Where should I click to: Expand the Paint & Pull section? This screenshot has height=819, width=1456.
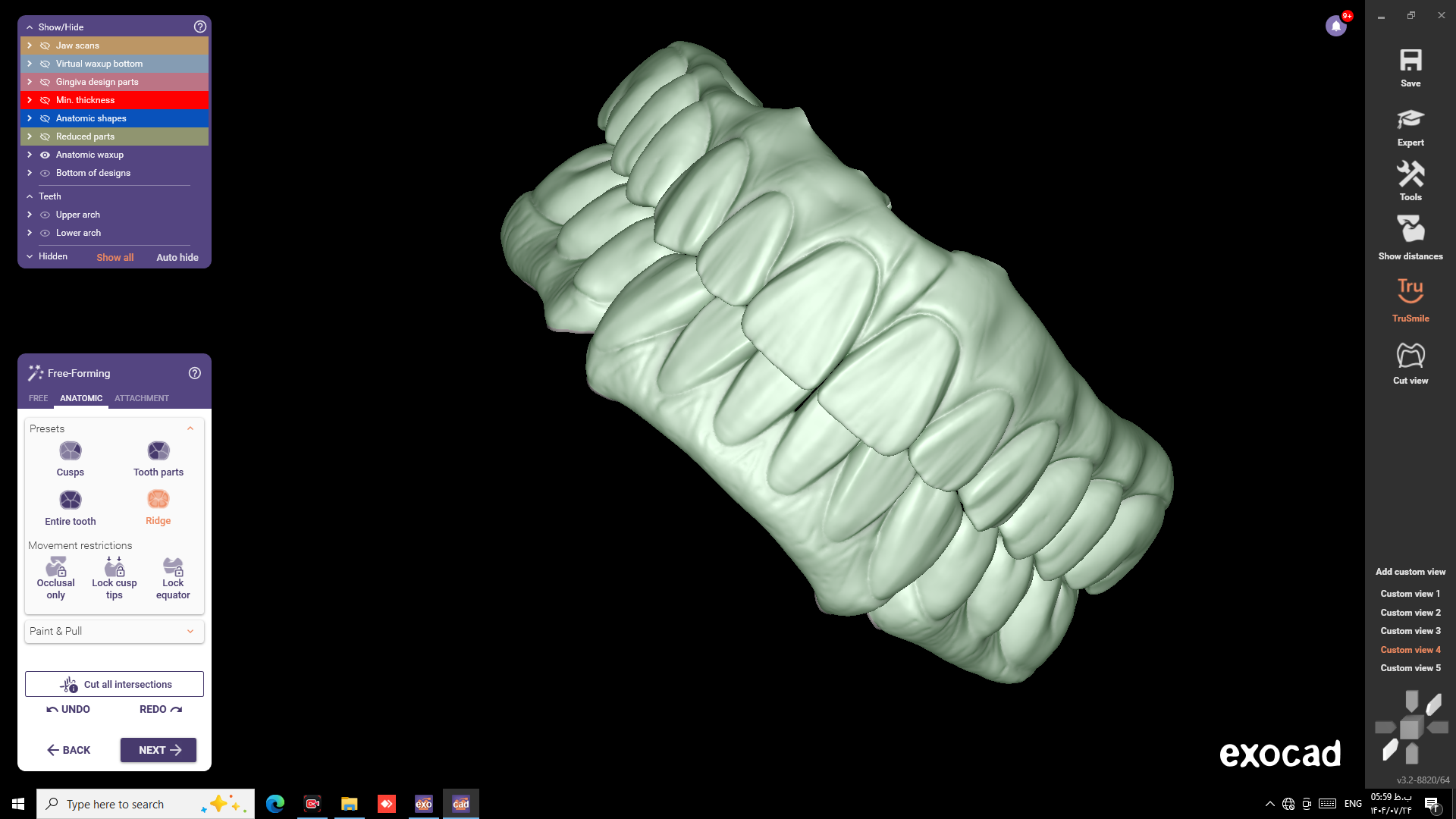190,631
